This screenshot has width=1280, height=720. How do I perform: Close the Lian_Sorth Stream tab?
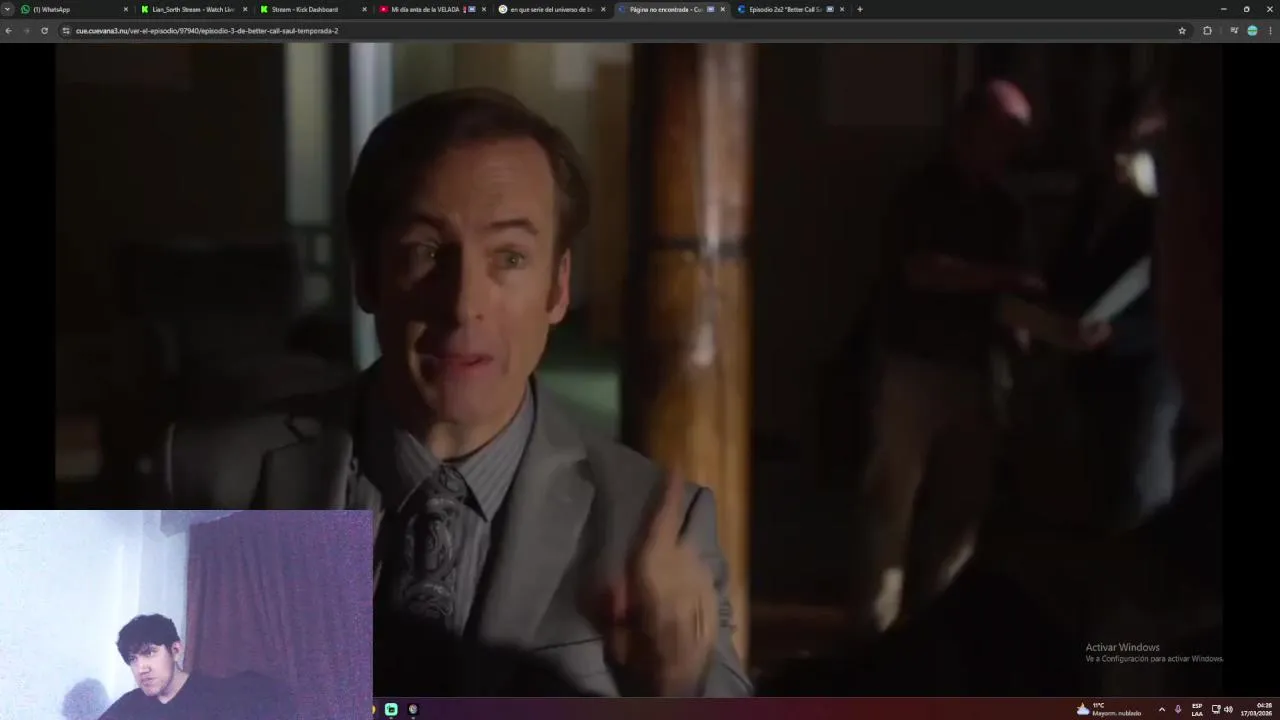click(x=245, y=9)
